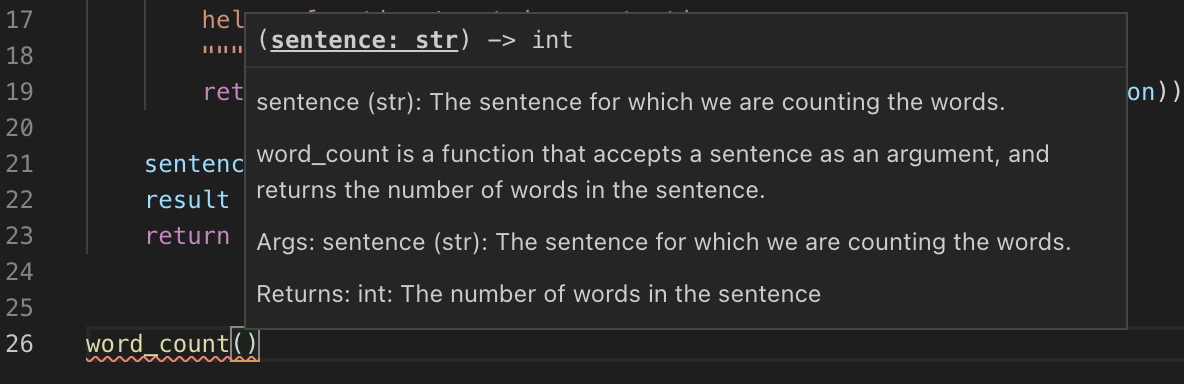Click line number 19 in the gutter
1184x384 pixels.
click(20, 92)
